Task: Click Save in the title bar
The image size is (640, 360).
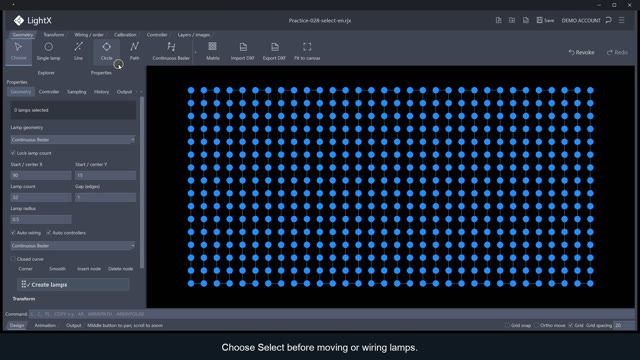Action: click(x=545, y=20)
